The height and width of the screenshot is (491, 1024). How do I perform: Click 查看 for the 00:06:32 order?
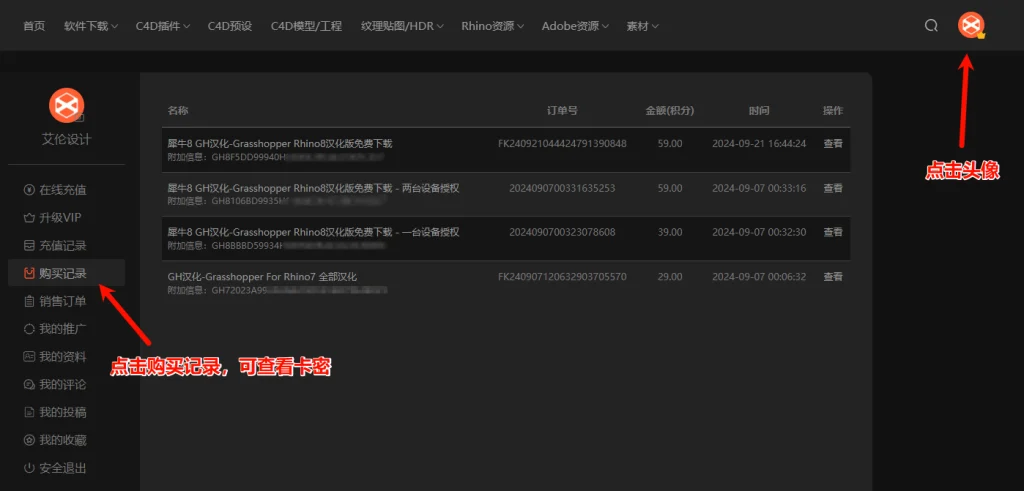(833, 277)
